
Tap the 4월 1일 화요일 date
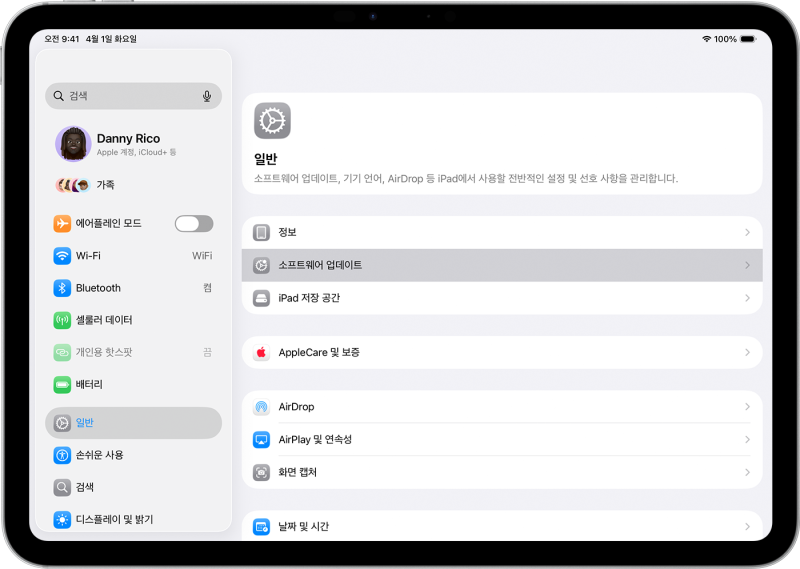(x=111, y=39)
